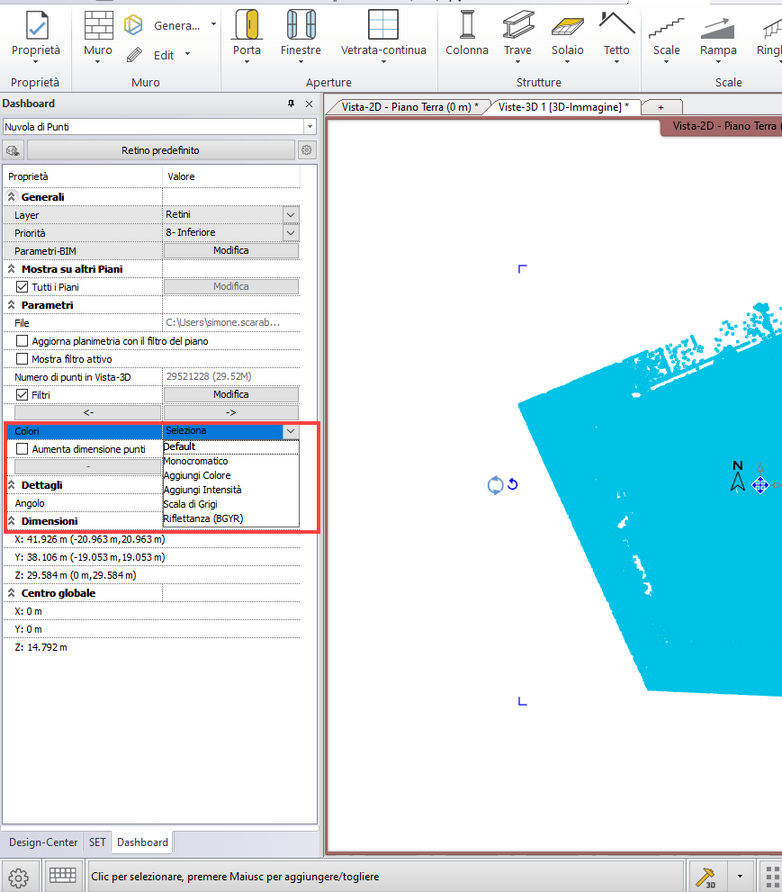Screen dimensions: 782x892
Task: Click the right arrow -> button
Action: [x=231, y=412]
